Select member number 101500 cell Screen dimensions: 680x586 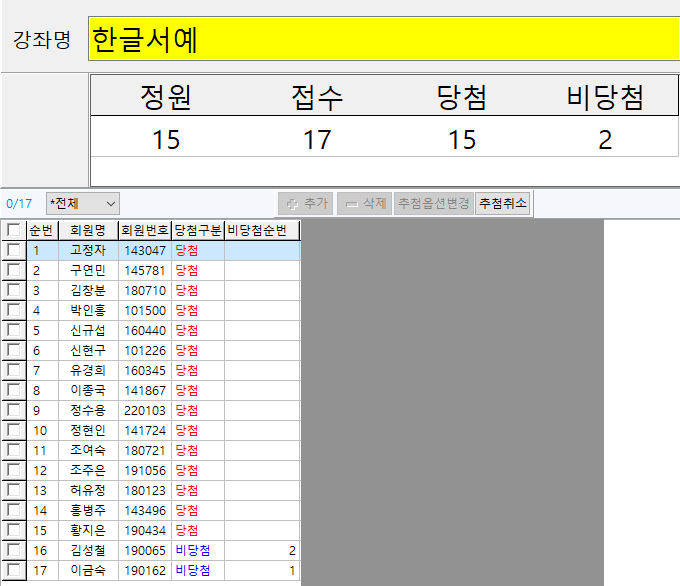coord(144,310)
